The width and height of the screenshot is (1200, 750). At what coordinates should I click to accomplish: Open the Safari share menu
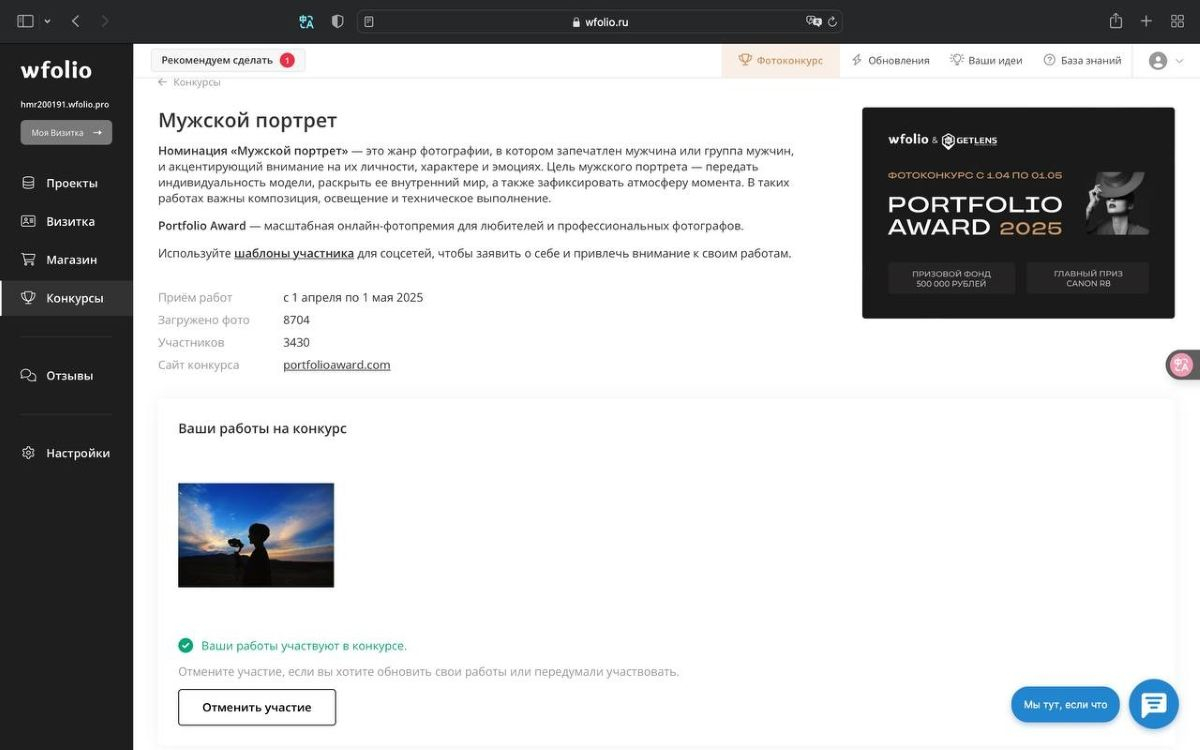click(1116, 21)
